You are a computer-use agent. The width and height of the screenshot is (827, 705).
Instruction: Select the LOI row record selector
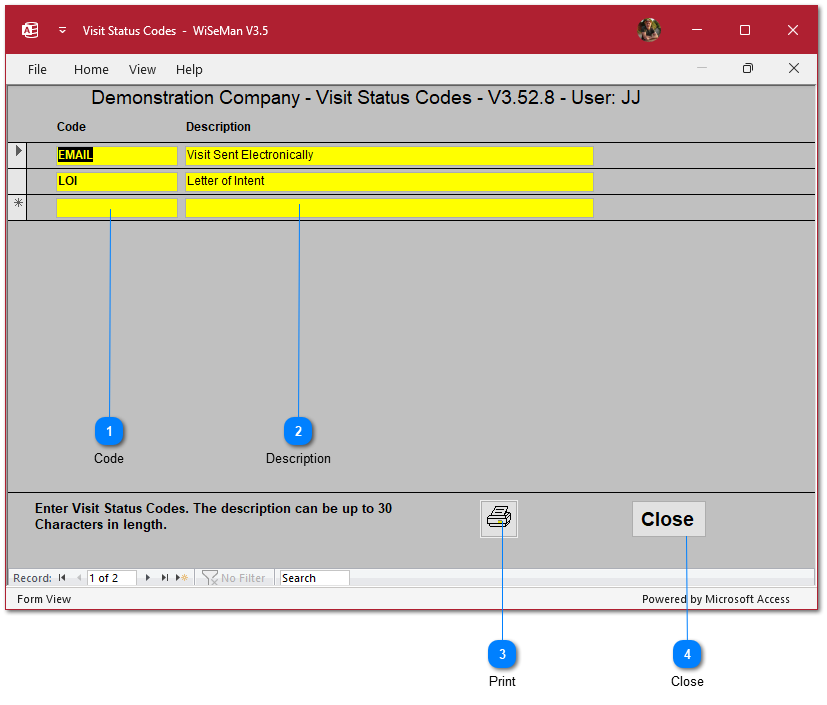[17, 182]
